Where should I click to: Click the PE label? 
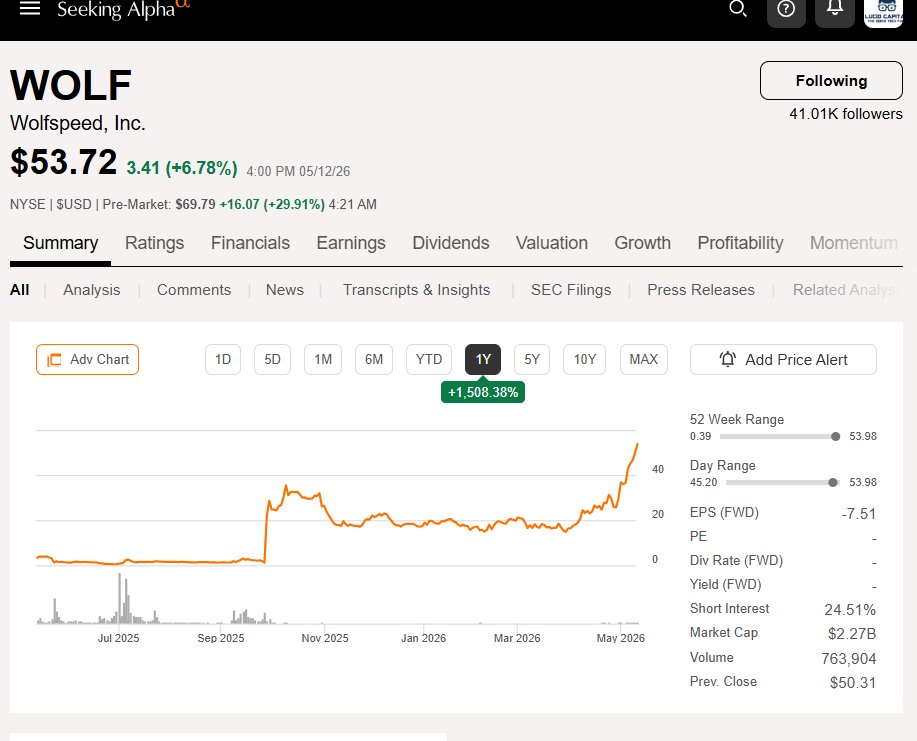[x=698, y=536]
